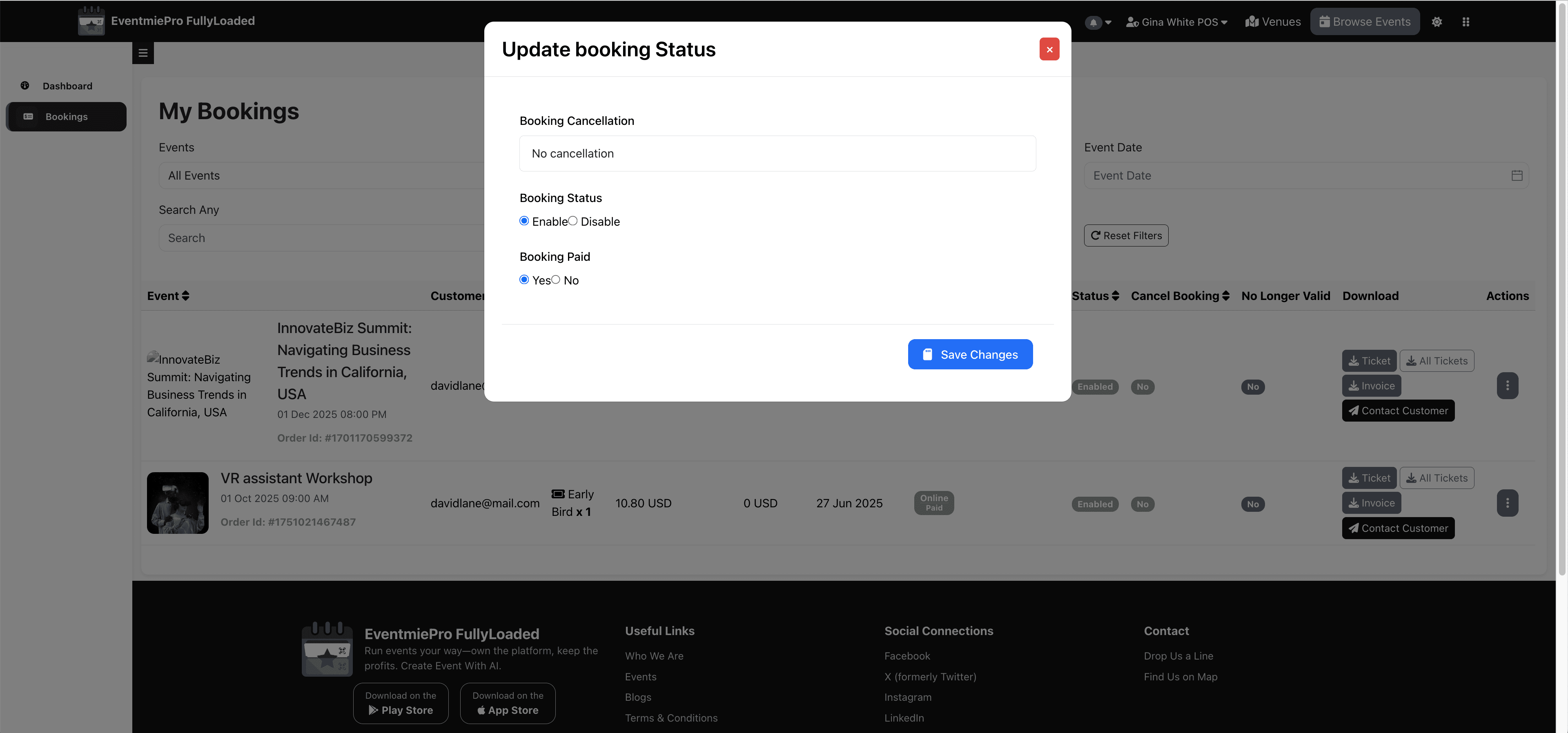
Task: Click the Reset Filters button
Action: (1125, 235)
